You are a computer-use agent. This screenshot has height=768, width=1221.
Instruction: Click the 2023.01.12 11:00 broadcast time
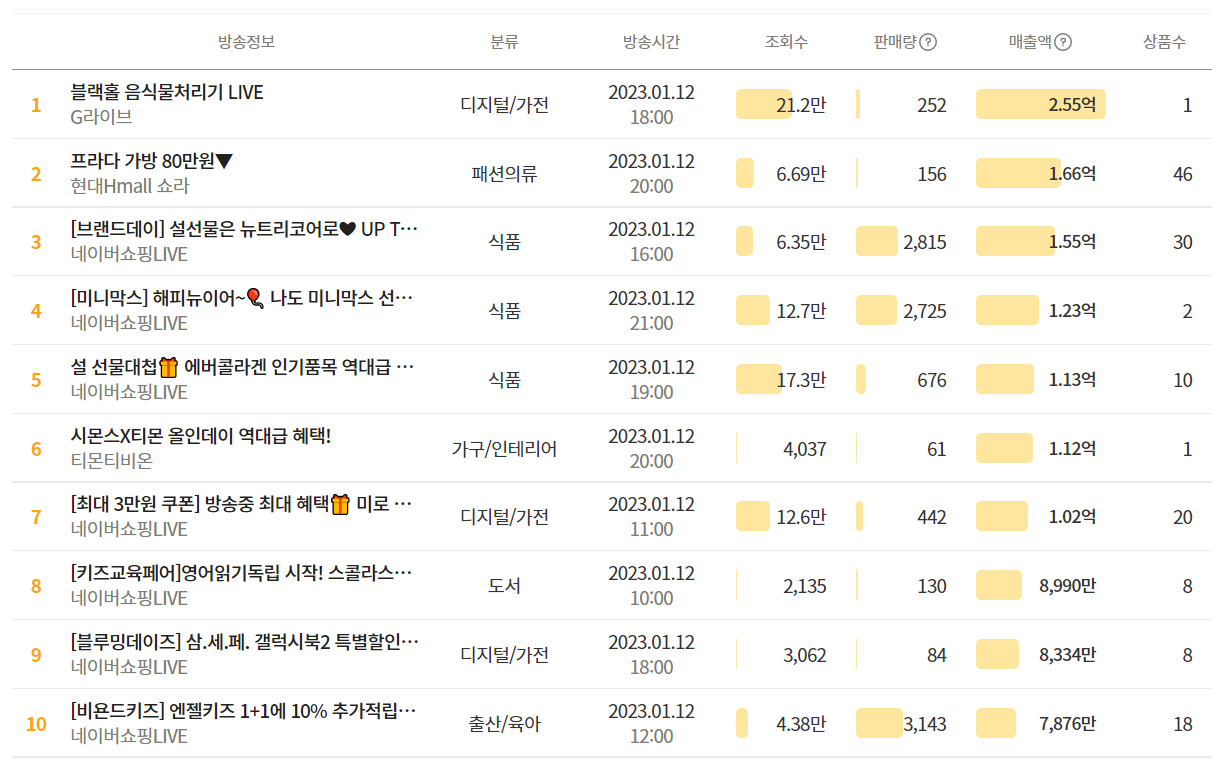pyautogui.click(x=651, y=516)
